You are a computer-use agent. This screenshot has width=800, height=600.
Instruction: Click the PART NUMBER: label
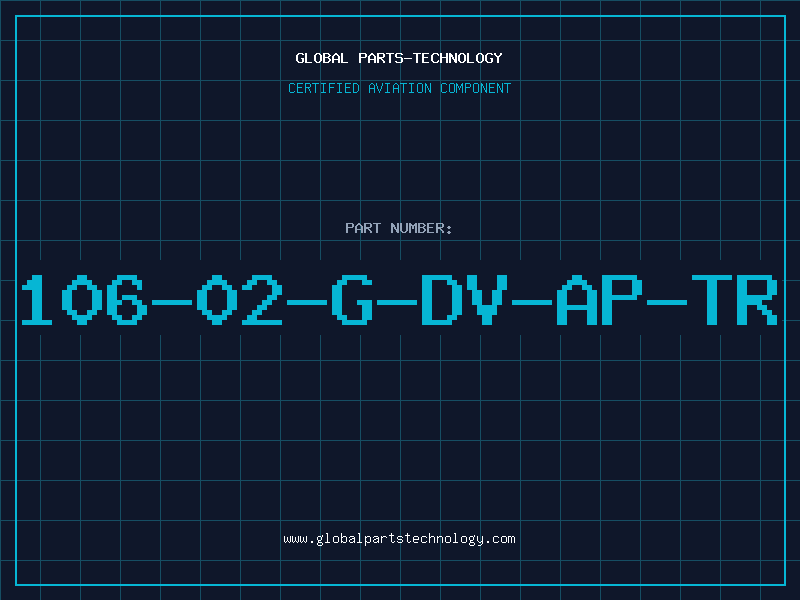coord(399,228)
